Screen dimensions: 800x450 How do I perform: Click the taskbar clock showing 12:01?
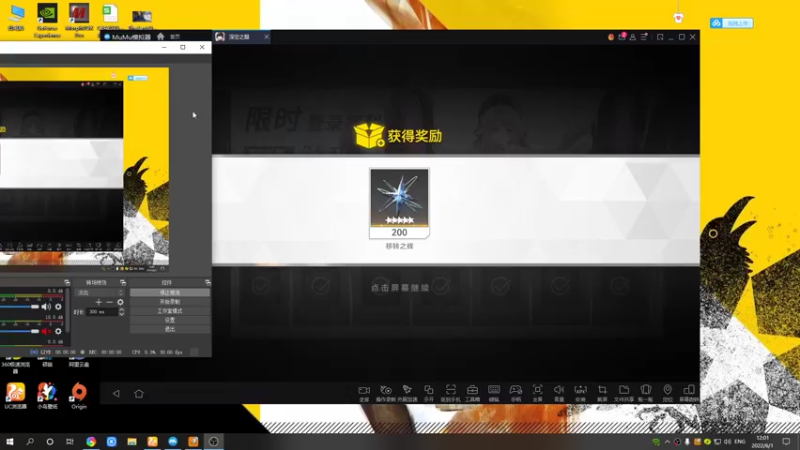[763, 442]
